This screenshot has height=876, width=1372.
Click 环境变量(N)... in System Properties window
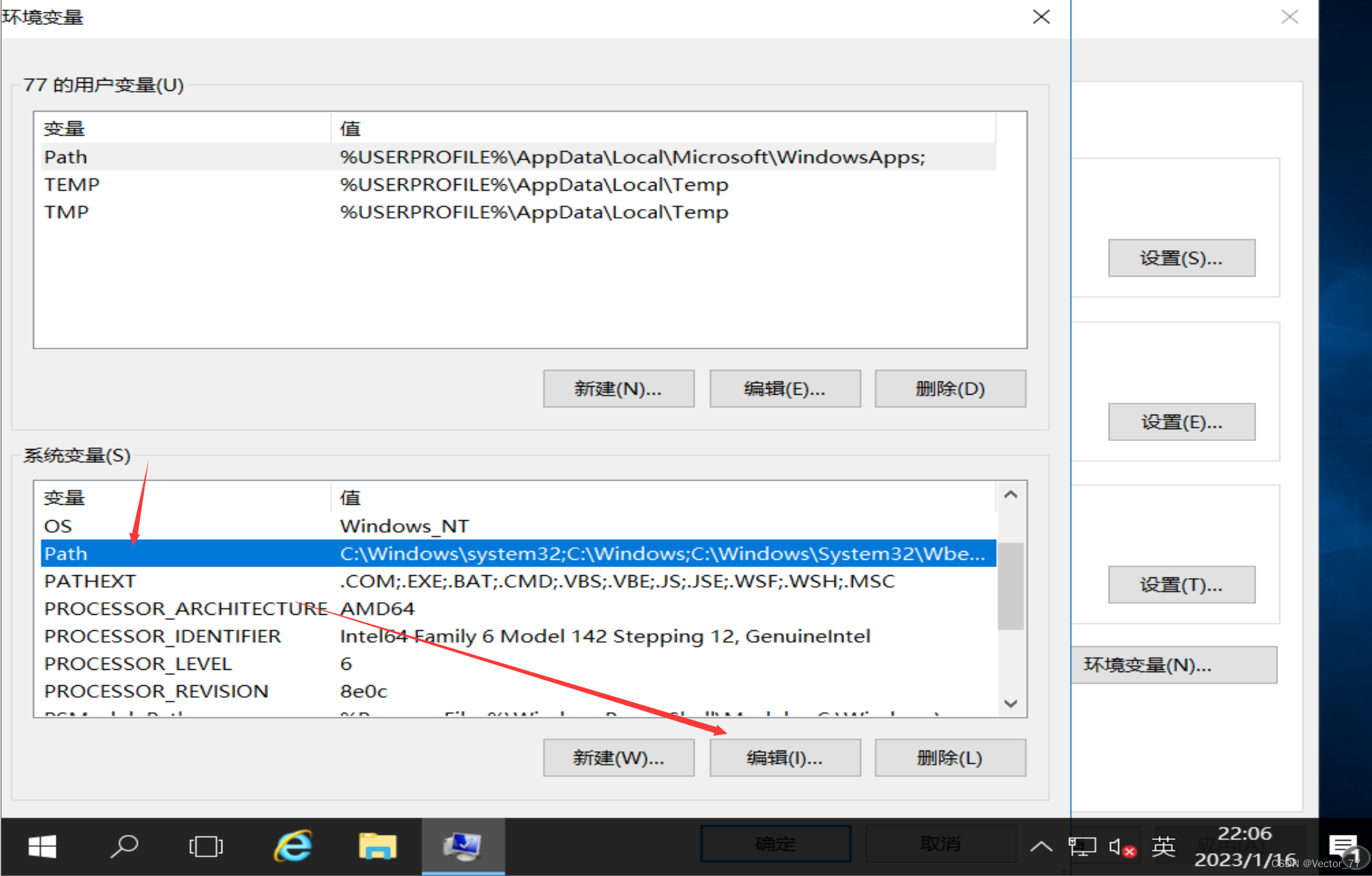(1174, 665)
